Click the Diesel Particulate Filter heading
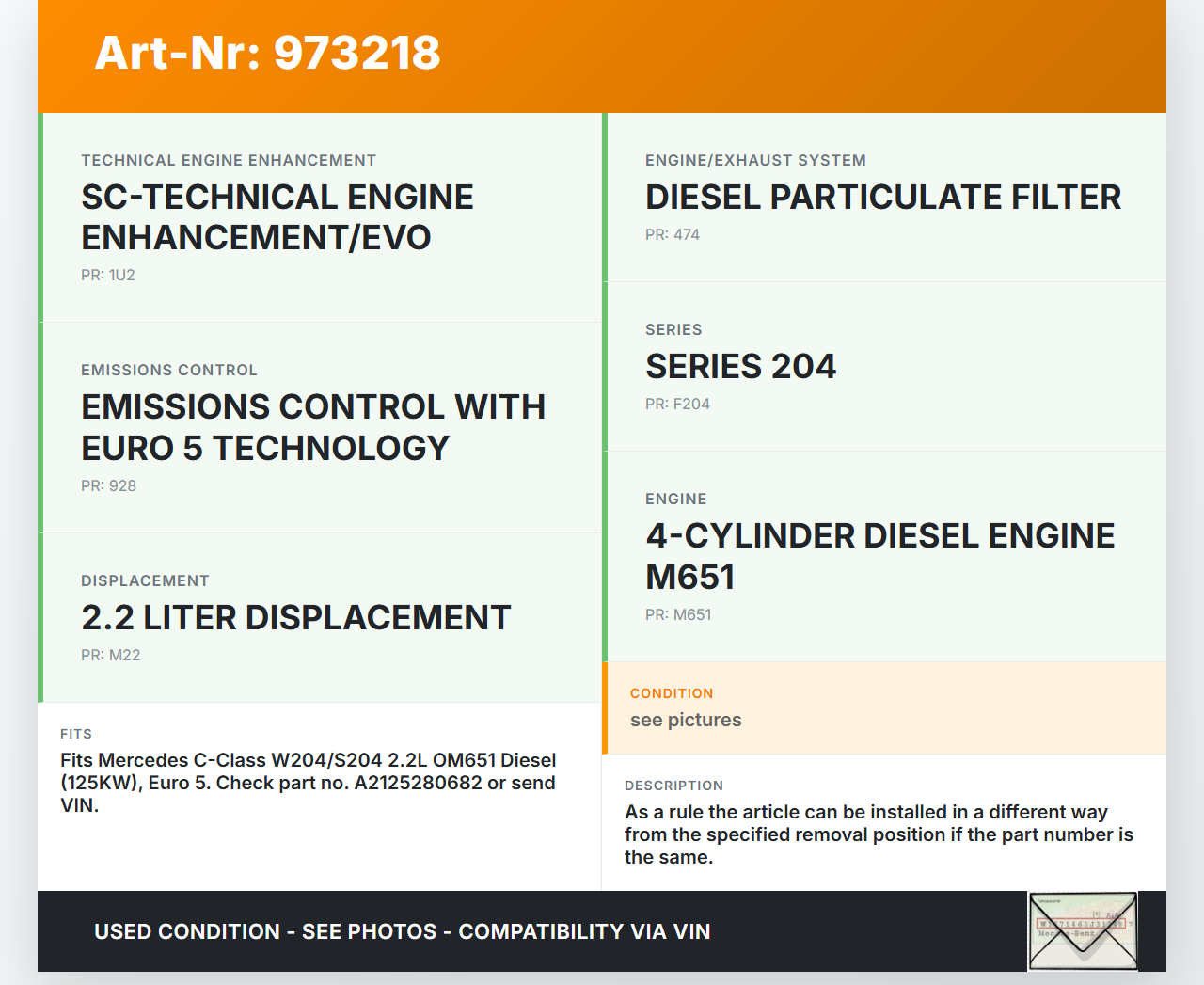This screenshot has height=985, width=1204. (x=882, y=198)
